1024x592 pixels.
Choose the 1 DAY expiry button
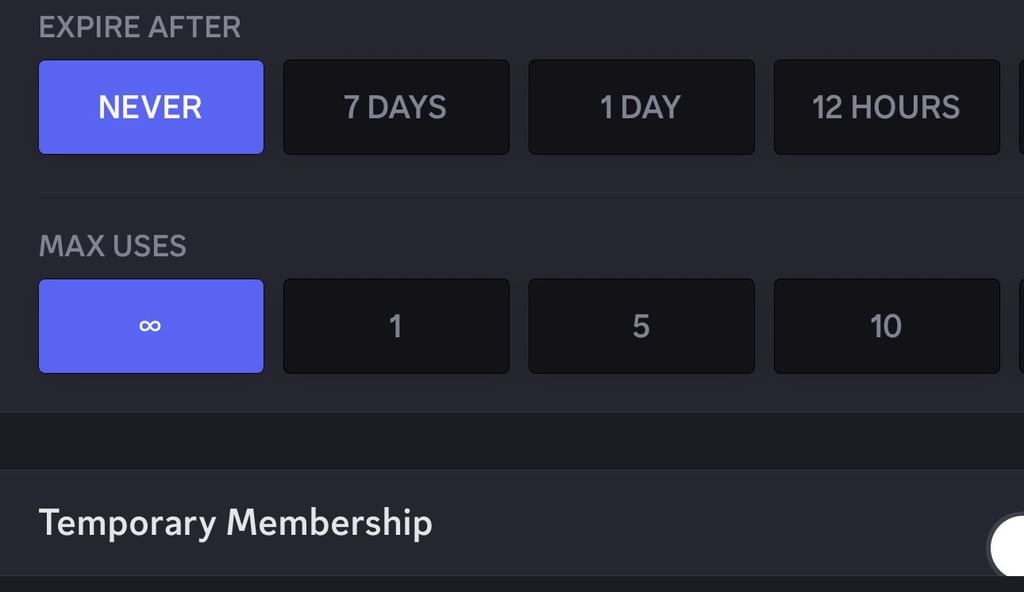click(641, 107)
